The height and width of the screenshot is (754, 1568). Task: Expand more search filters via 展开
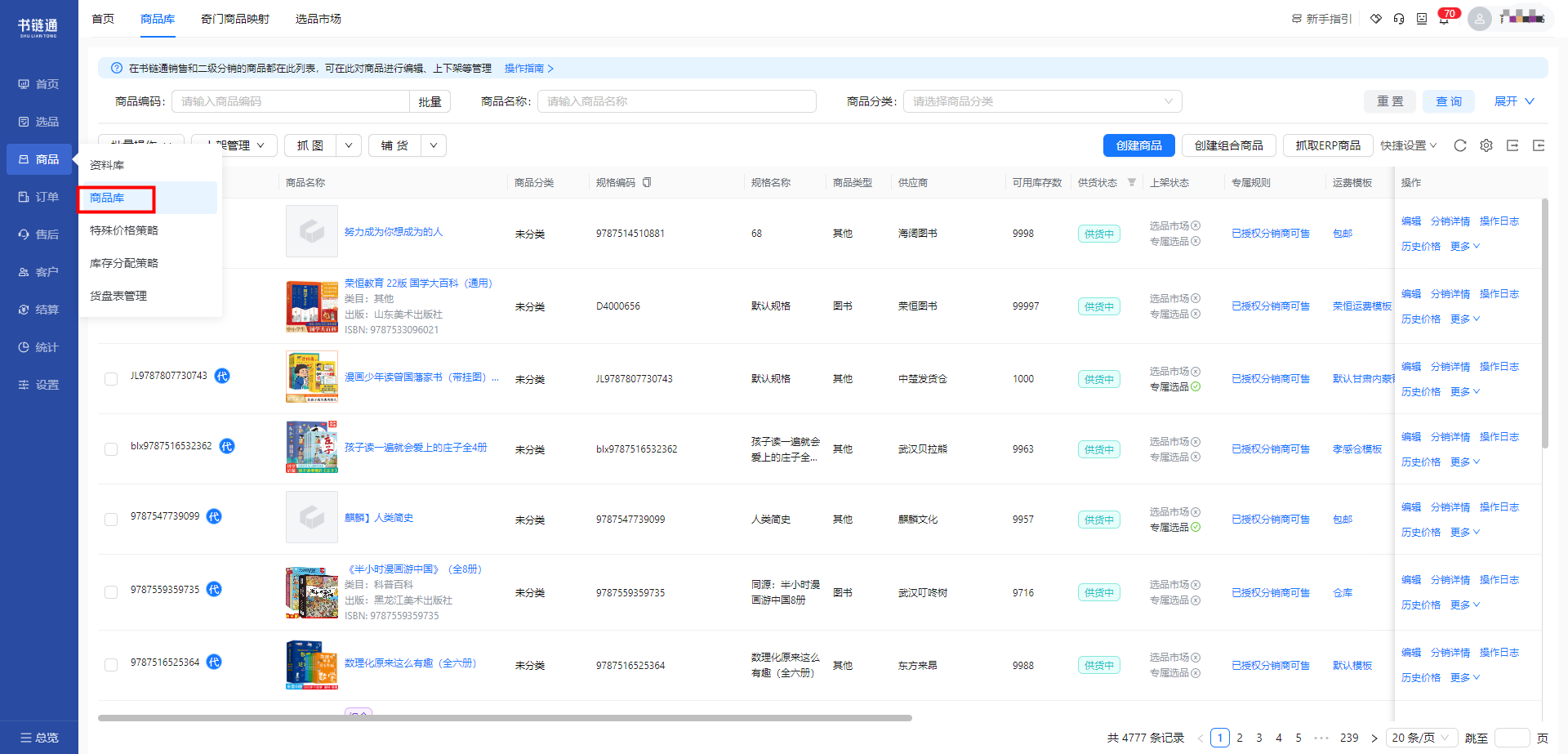(x=1514, y=101)
